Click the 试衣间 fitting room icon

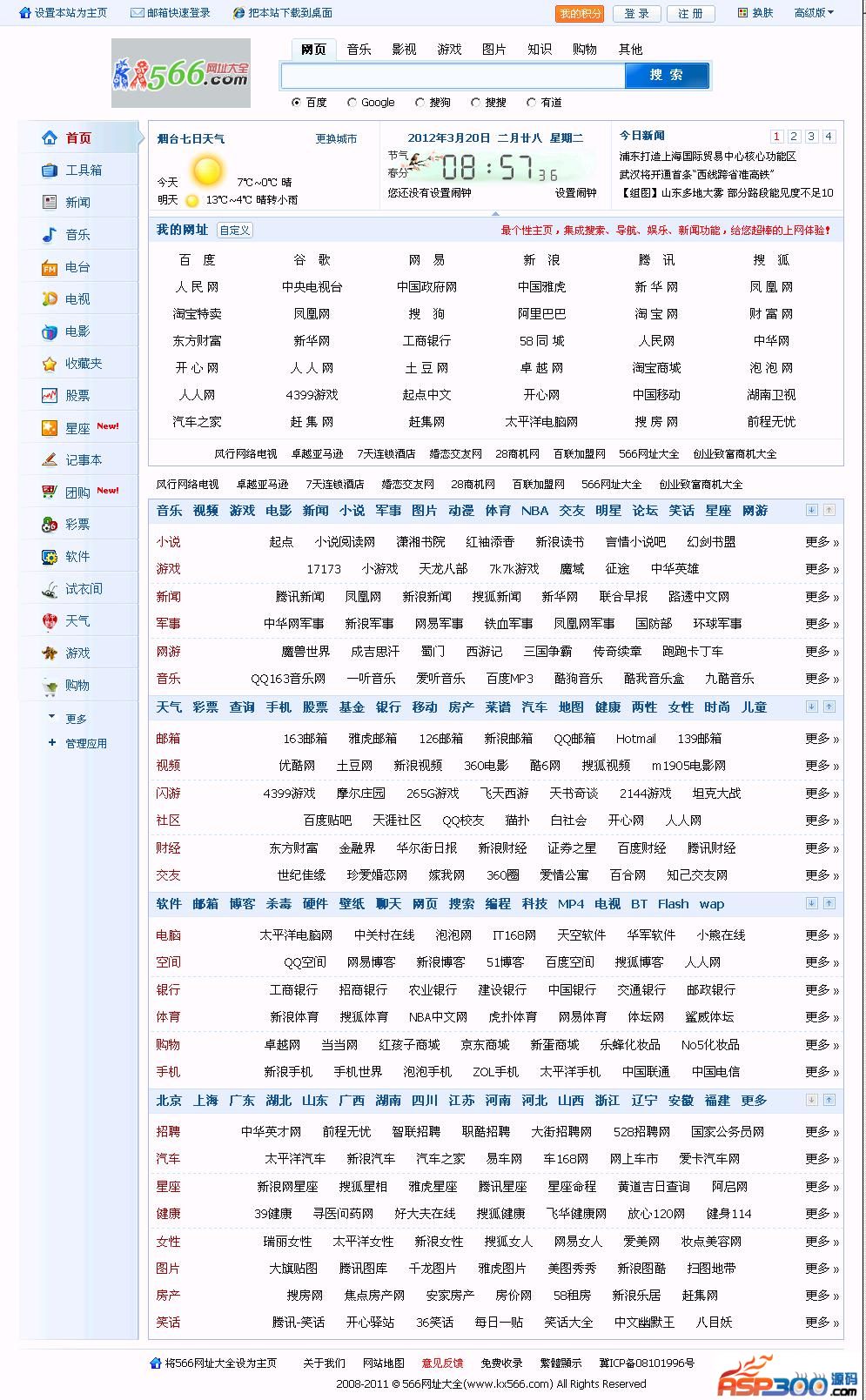point(50,589)
